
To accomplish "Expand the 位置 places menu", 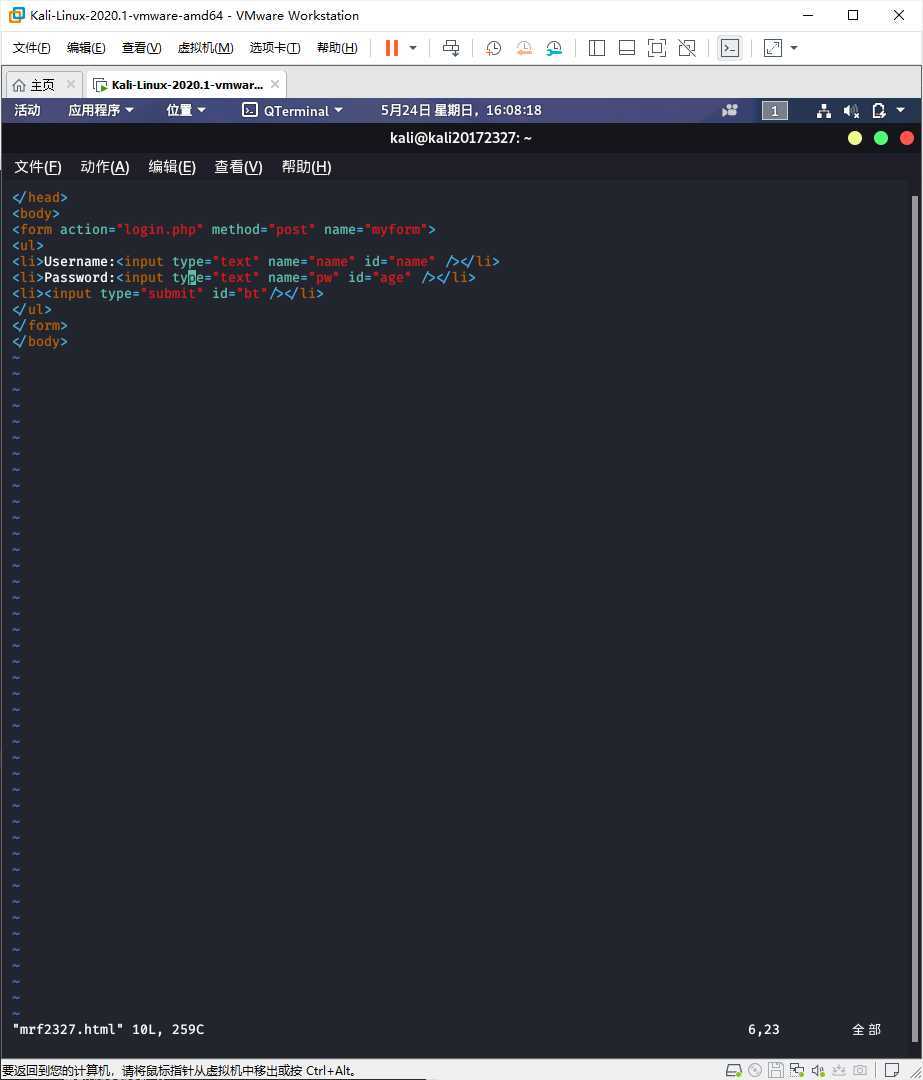I will [185, 110].
